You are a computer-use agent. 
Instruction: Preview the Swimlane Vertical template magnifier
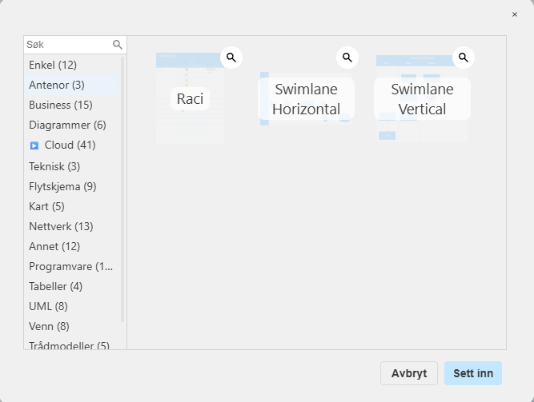(464, 58)
